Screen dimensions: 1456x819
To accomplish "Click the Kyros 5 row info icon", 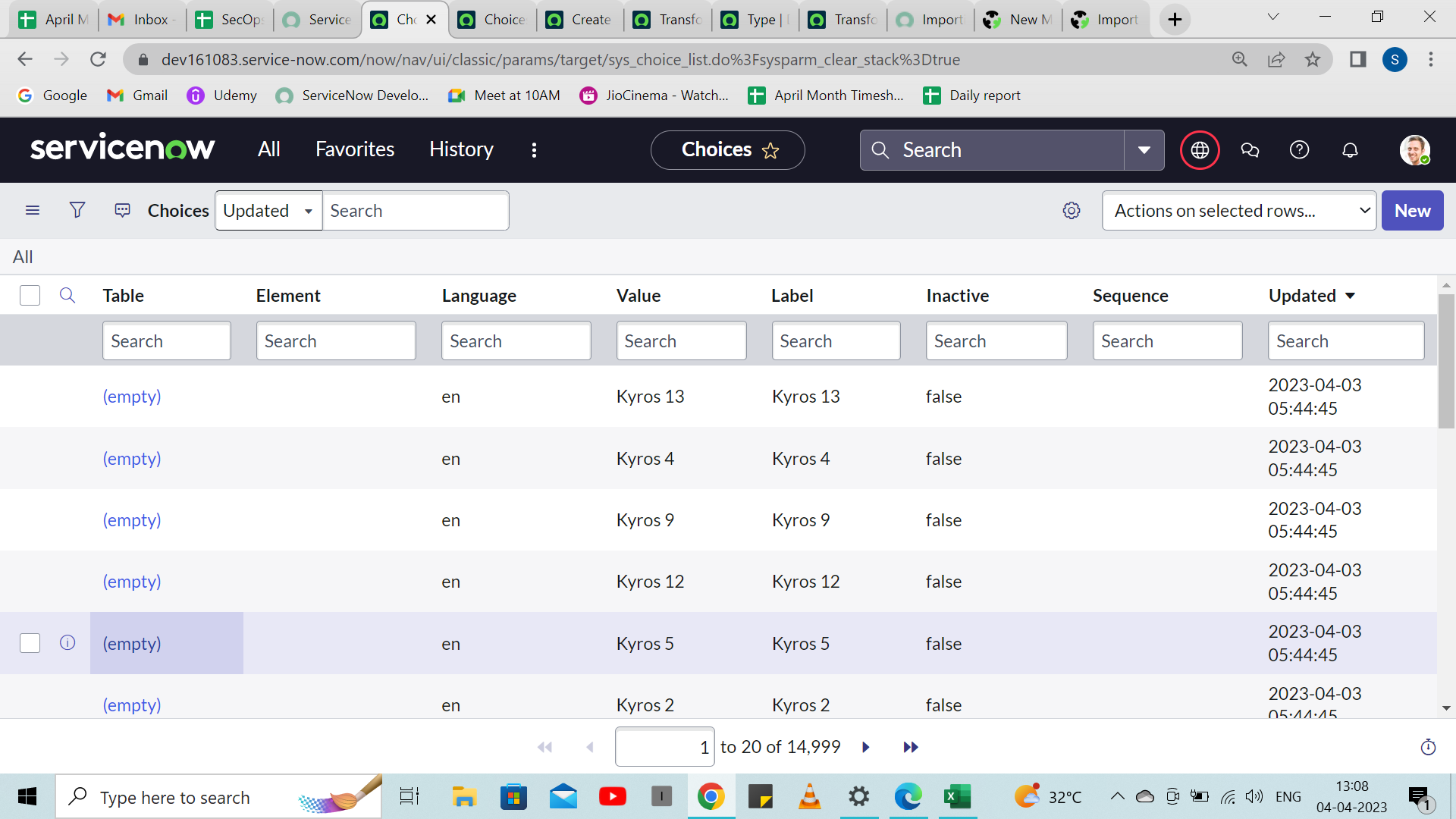I will tap(67, 643).
